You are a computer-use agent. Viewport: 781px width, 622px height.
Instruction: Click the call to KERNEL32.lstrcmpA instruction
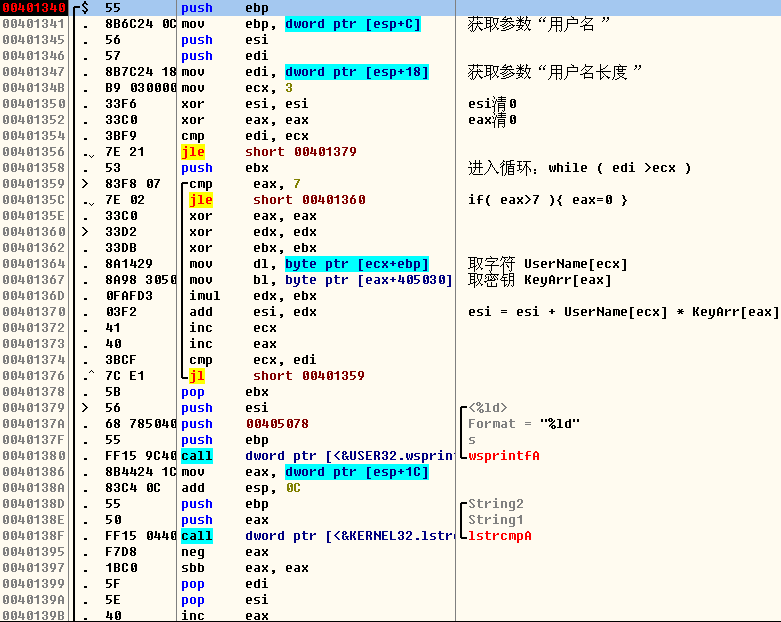pos(317,535)
